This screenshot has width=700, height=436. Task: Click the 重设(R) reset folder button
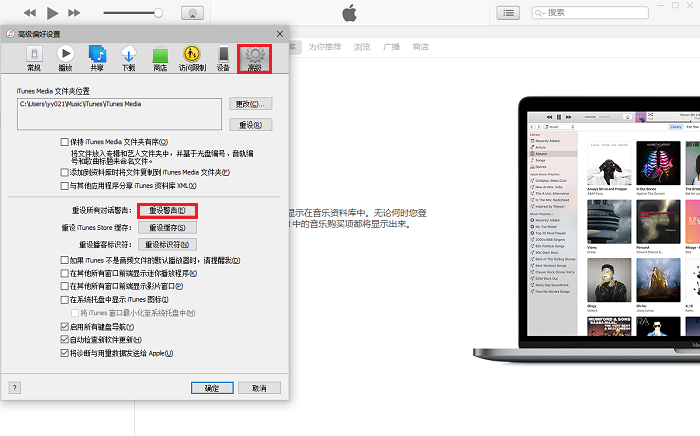click(250, 125)
